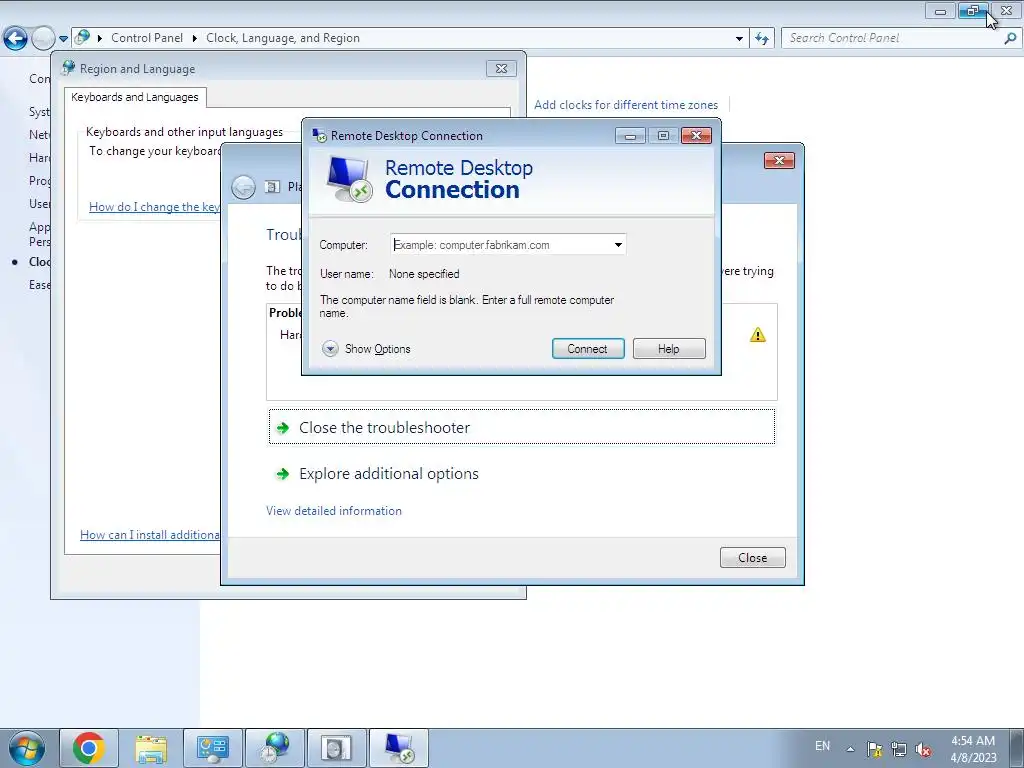Switch to Control Panel taskbar button
Screen dimensions: 1024x768
pos(213,748)
